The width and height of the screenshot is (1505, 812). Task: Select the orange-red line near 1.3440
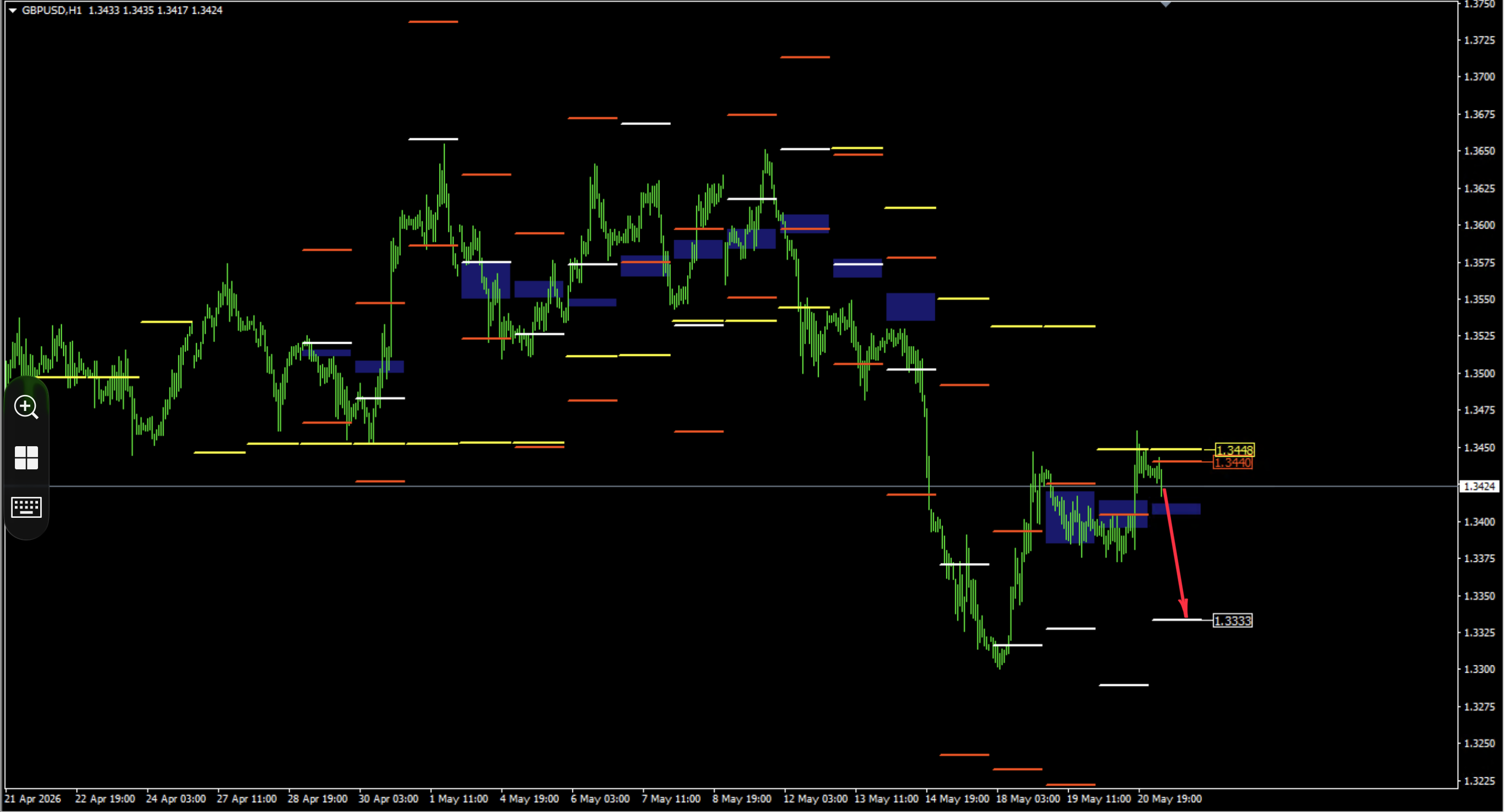click(1177, 462)
